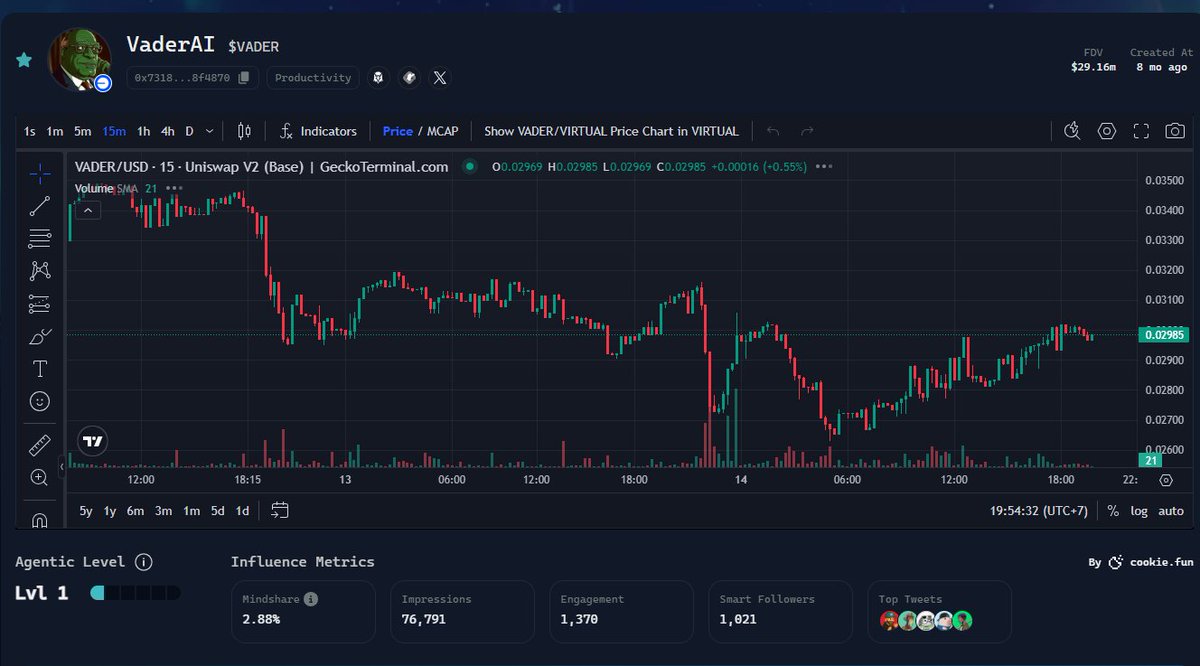1200x666 pixels.
Task: Open price scale settings gear at axis corner
Action: point(1166,480)
